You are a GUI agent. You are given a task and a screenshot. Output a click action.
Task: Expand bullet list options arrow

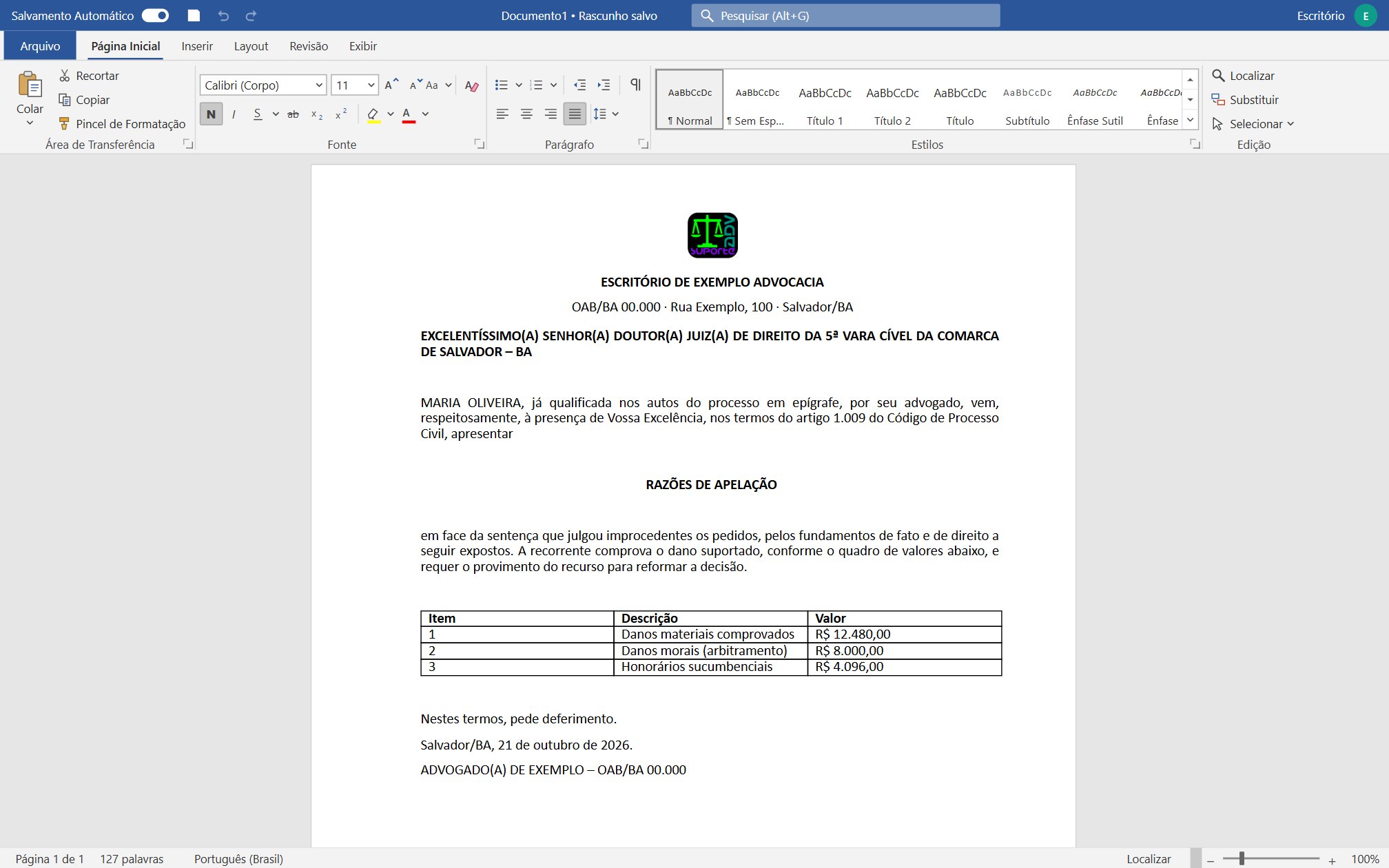coord(519,85)
